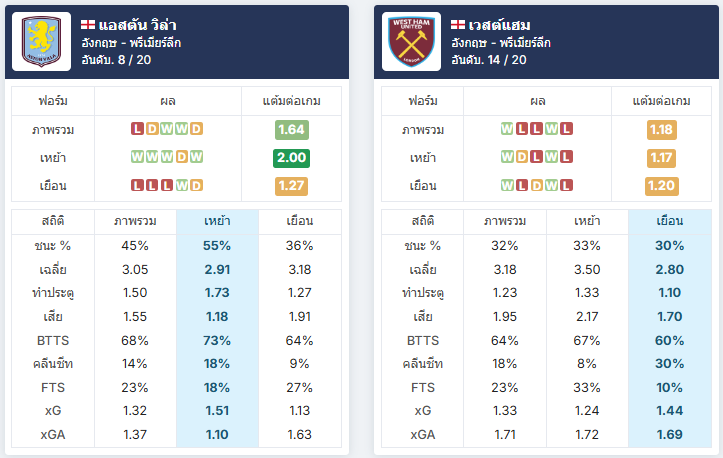Click the แต้มต่อเกม header in West Ham table
Viewport: 723px width, 458px height.
click(x=661, y=101)
